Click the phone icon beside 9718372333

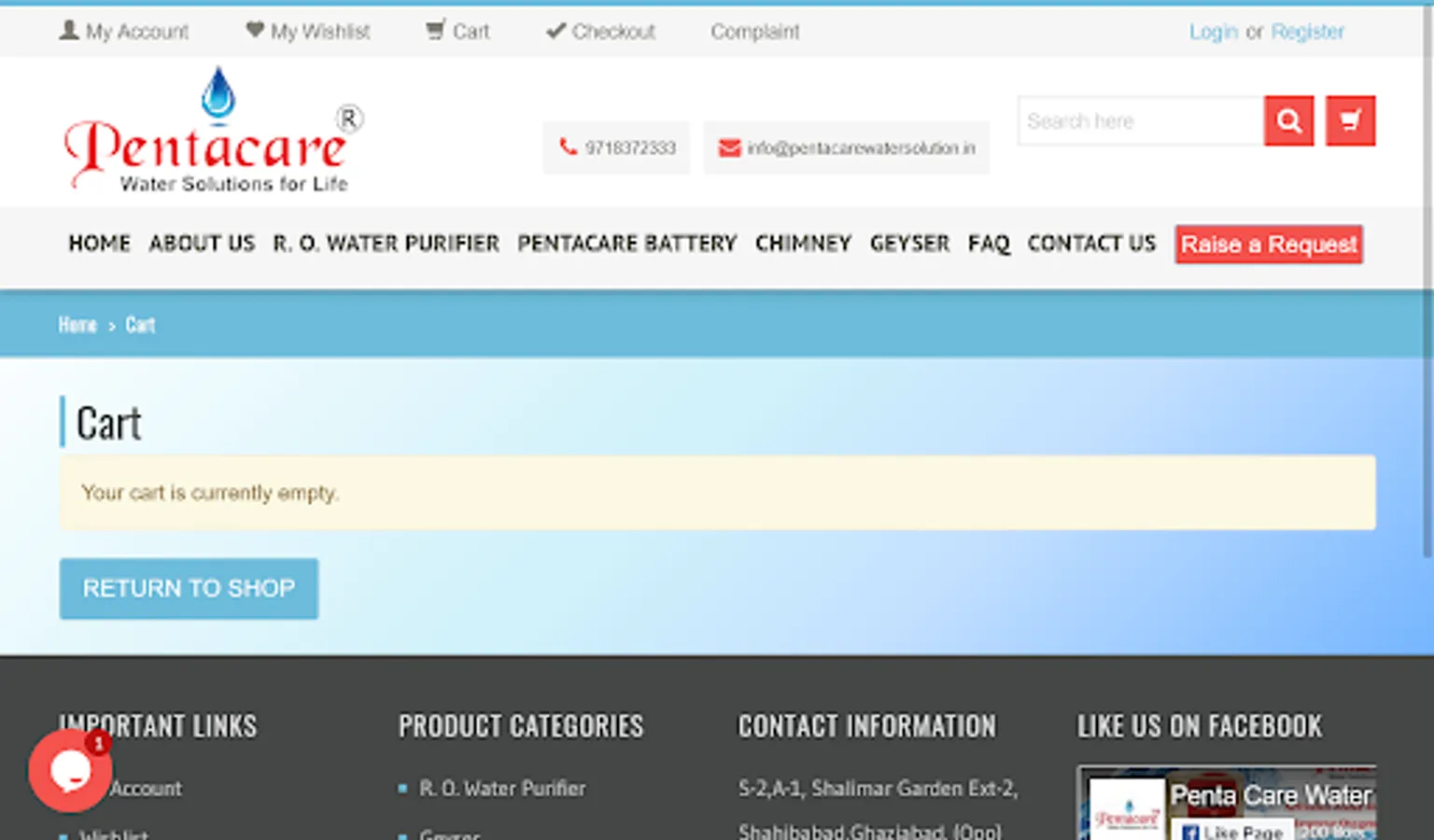pyautogui.click(x=568, y=147)
